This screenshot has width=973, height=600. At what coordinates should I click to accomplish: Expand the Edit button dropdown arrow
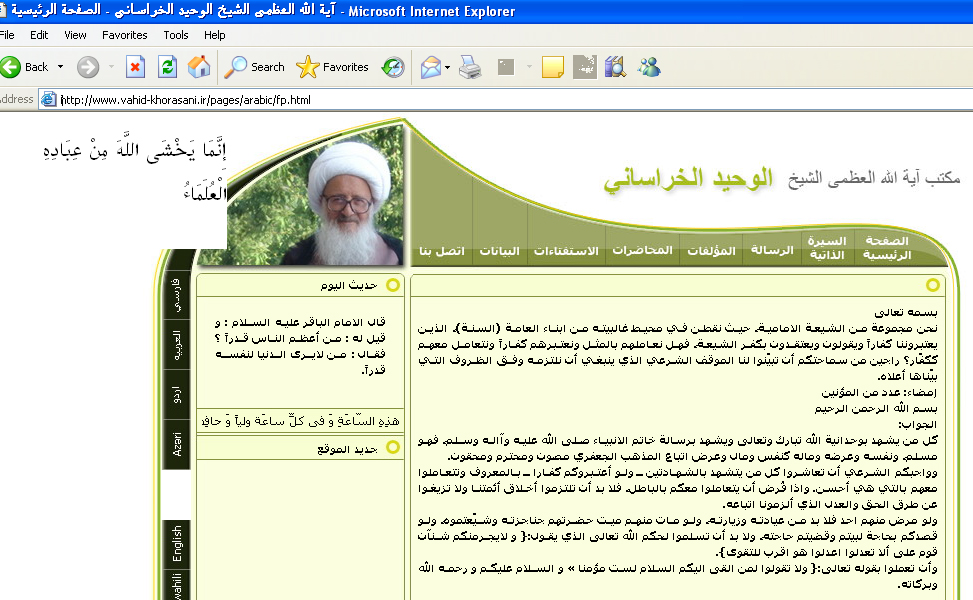click(x=529, y=66)
